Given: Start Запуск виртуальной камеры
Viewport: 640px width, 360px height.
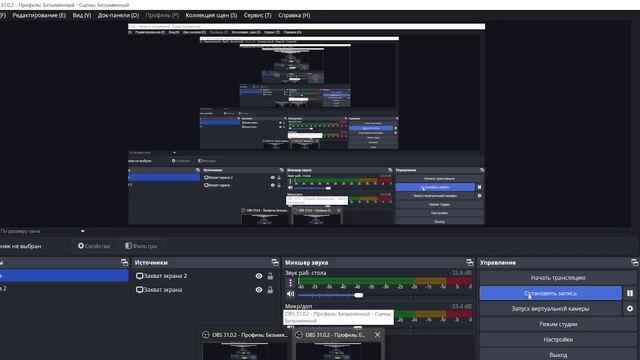Looking at the screenshot, I should [551, 309].
